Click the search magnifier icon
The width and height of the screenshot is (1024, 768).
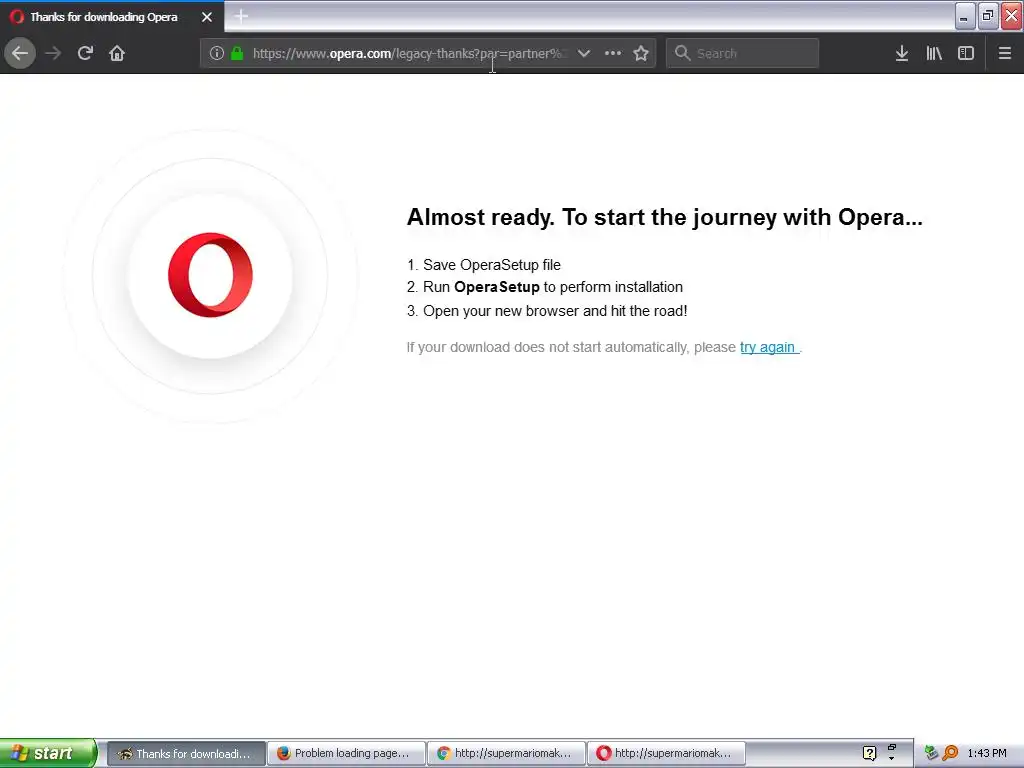tap(682, 54)
